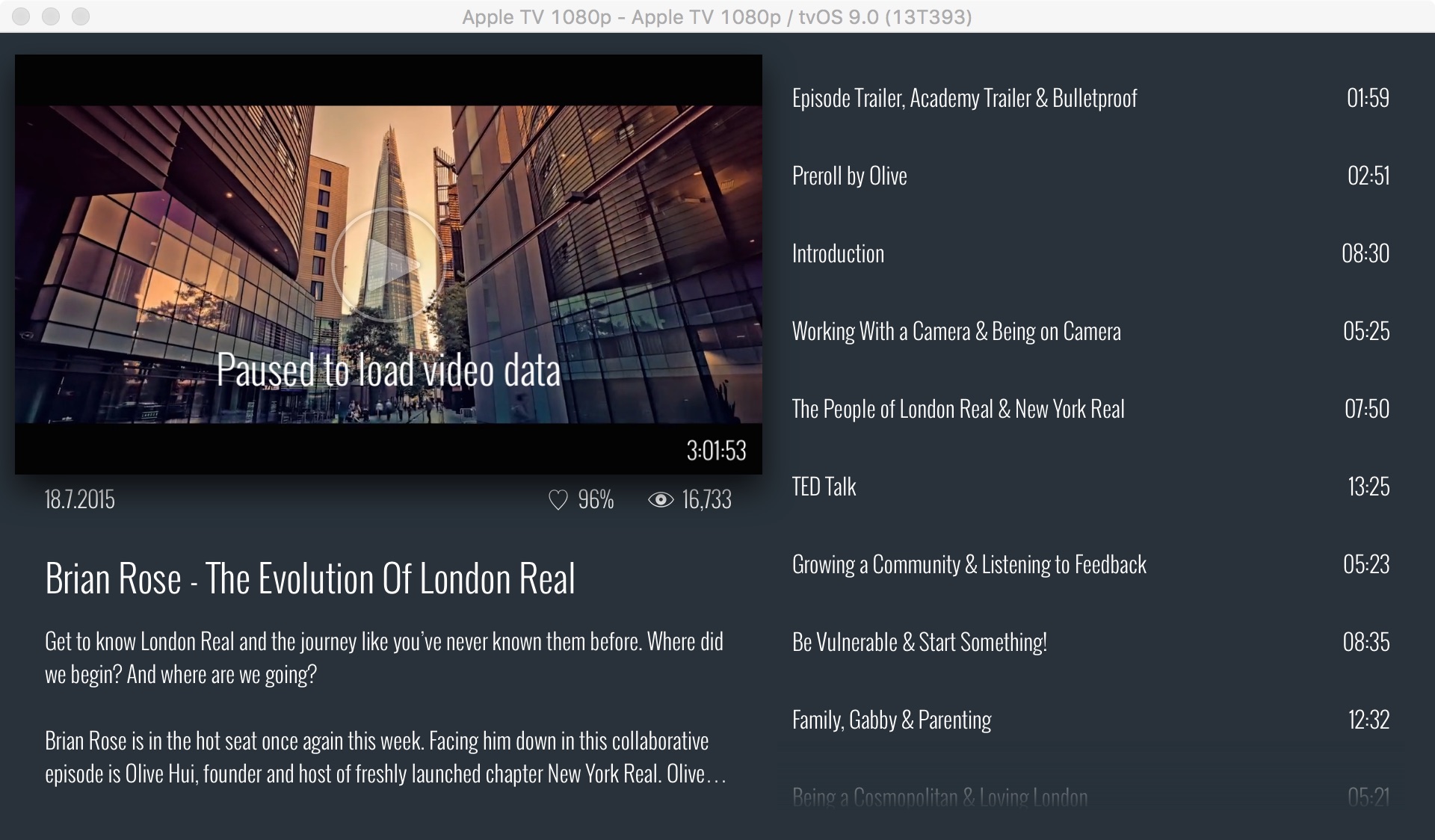This screenshot has height=840, width=1435.
Task: Click the 12:32 duration for Family, Gabby & Parenting
Action: tap(1368, 720)
